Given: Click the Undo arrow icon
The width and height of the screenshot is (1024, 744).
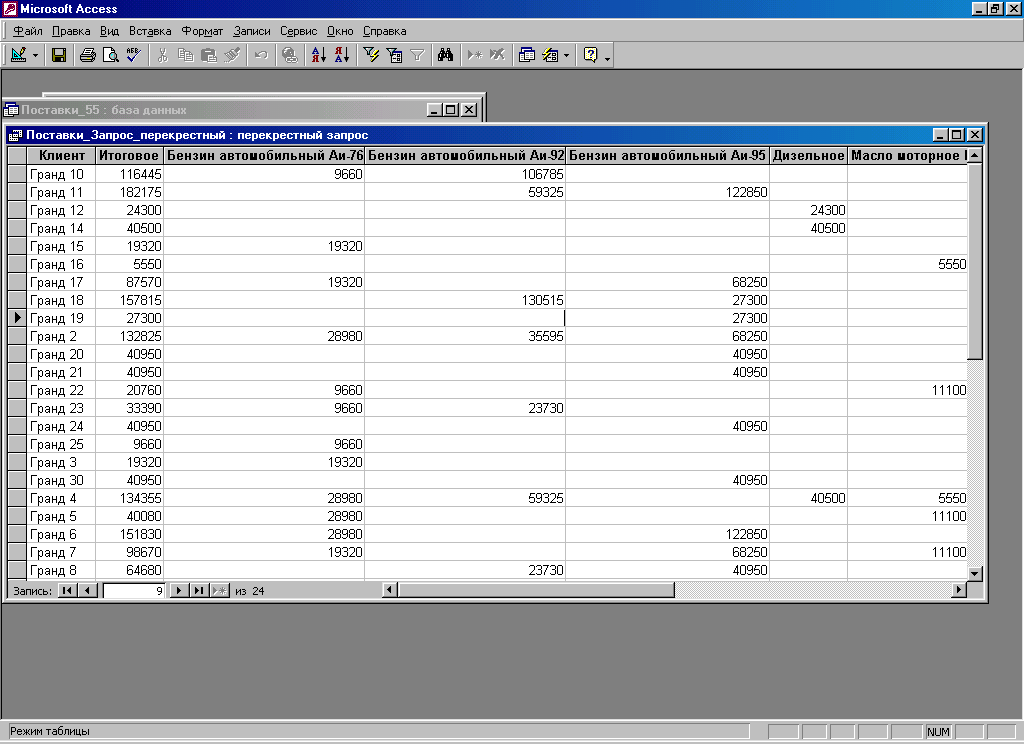Looking at the screenshot, I should pyautogui.click(x=261, y=55).
